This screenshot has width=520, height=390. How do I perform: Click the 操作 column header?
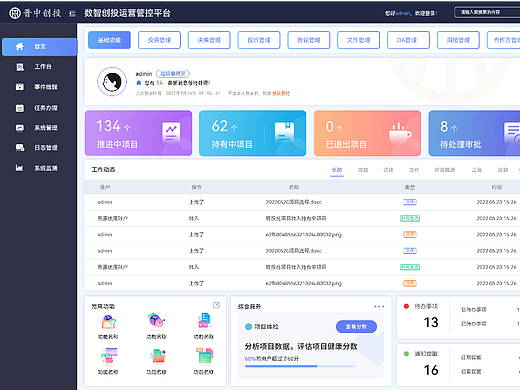(196, 187)
